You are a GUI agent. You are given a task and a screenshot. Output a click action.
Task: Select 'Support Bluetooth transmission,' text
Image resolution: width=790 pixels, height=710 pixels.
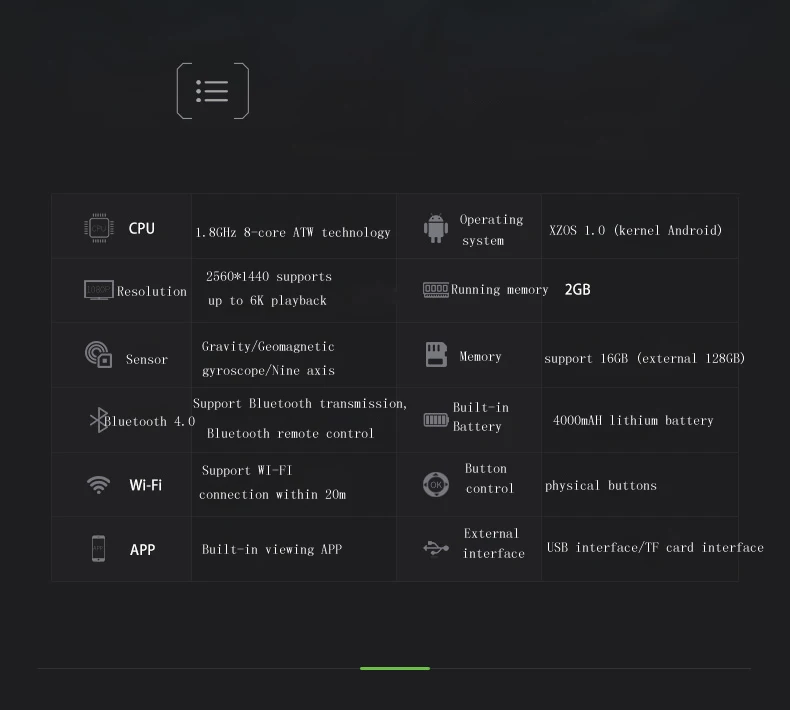tap(300, 404)
